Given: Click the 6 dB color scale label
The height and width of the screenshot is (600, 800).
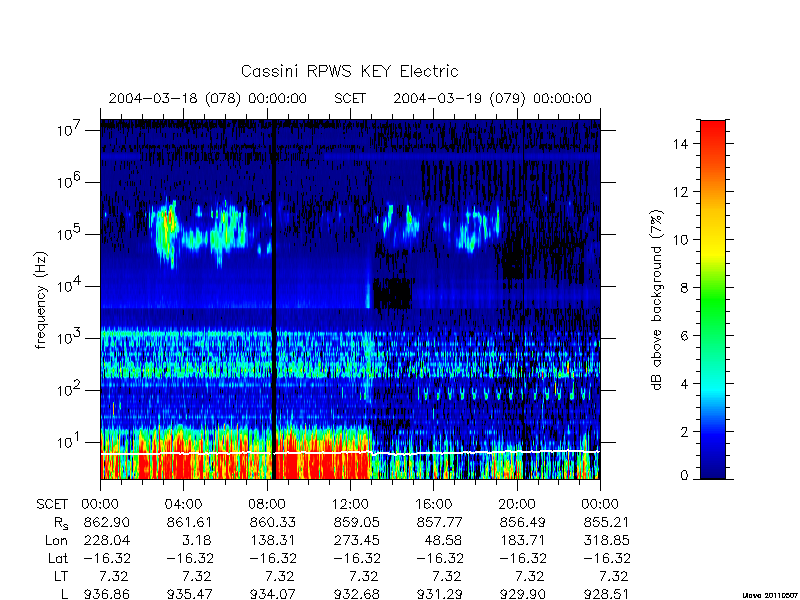Looking at the screenshot, I should point(684,336).
